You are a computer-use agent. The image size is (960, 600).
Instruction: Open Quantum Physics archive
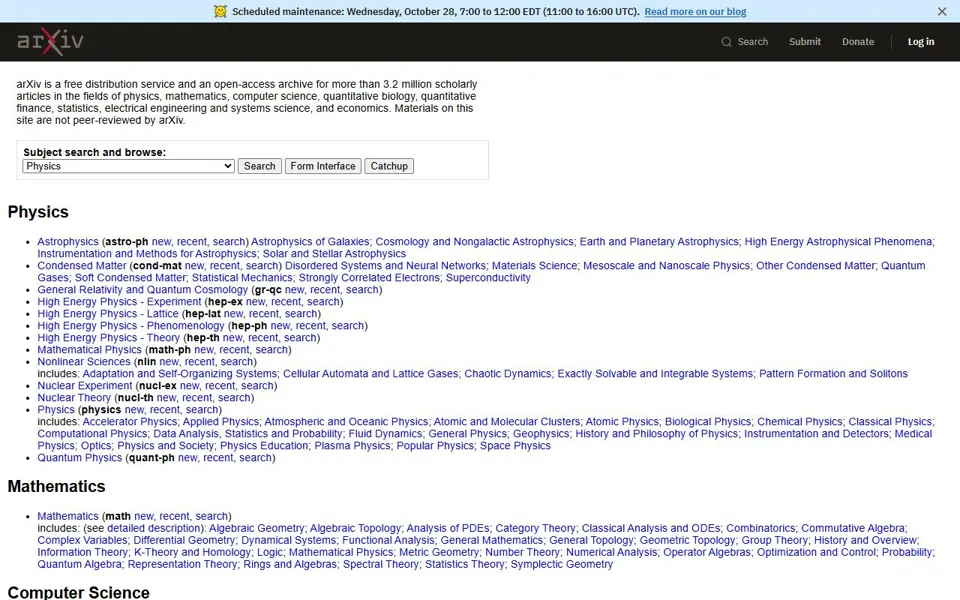(x=80, y=457)
